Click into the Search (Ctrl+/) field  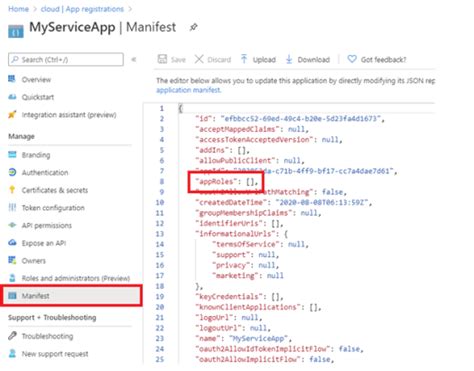(x=66, y=60)
